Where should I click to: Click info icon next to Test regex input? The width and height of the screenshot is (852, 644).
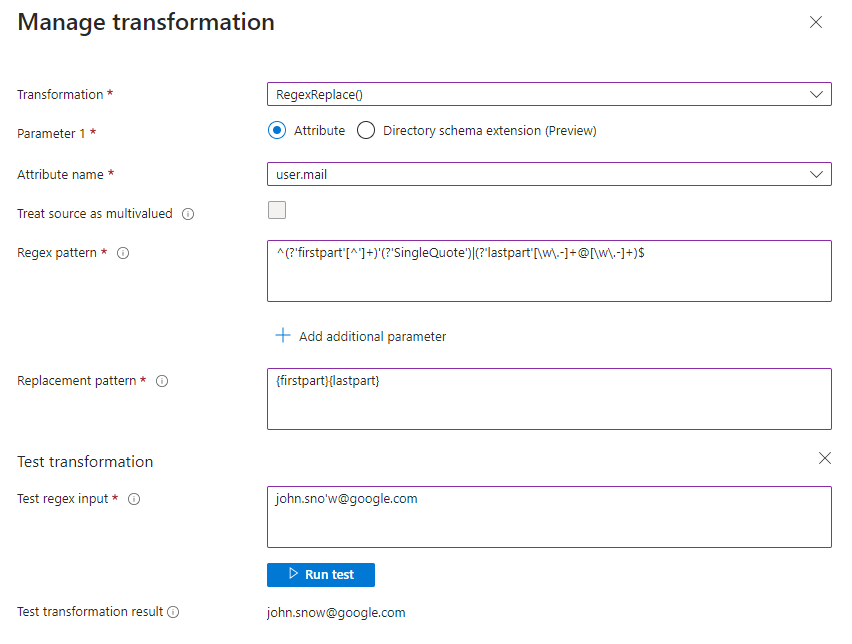point(134,499)
